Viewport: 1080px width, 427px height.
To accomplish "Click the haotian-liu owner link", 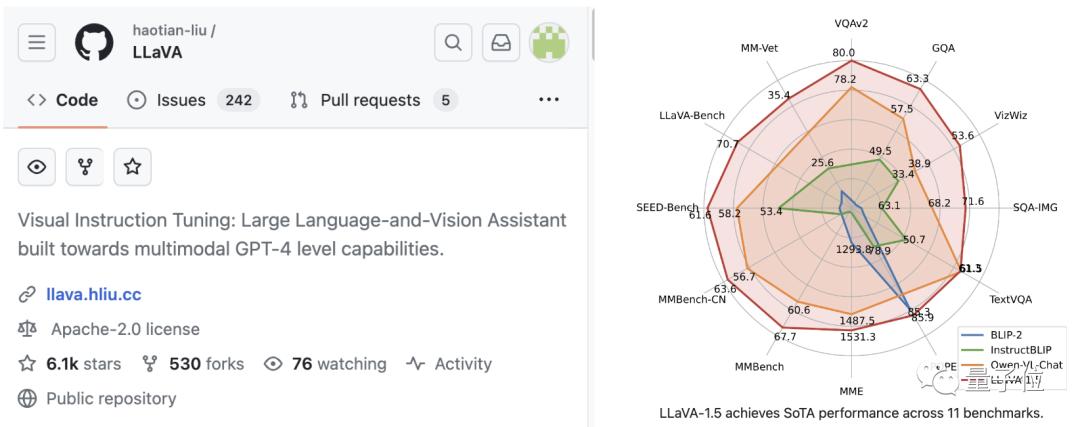I will [171, 30].
